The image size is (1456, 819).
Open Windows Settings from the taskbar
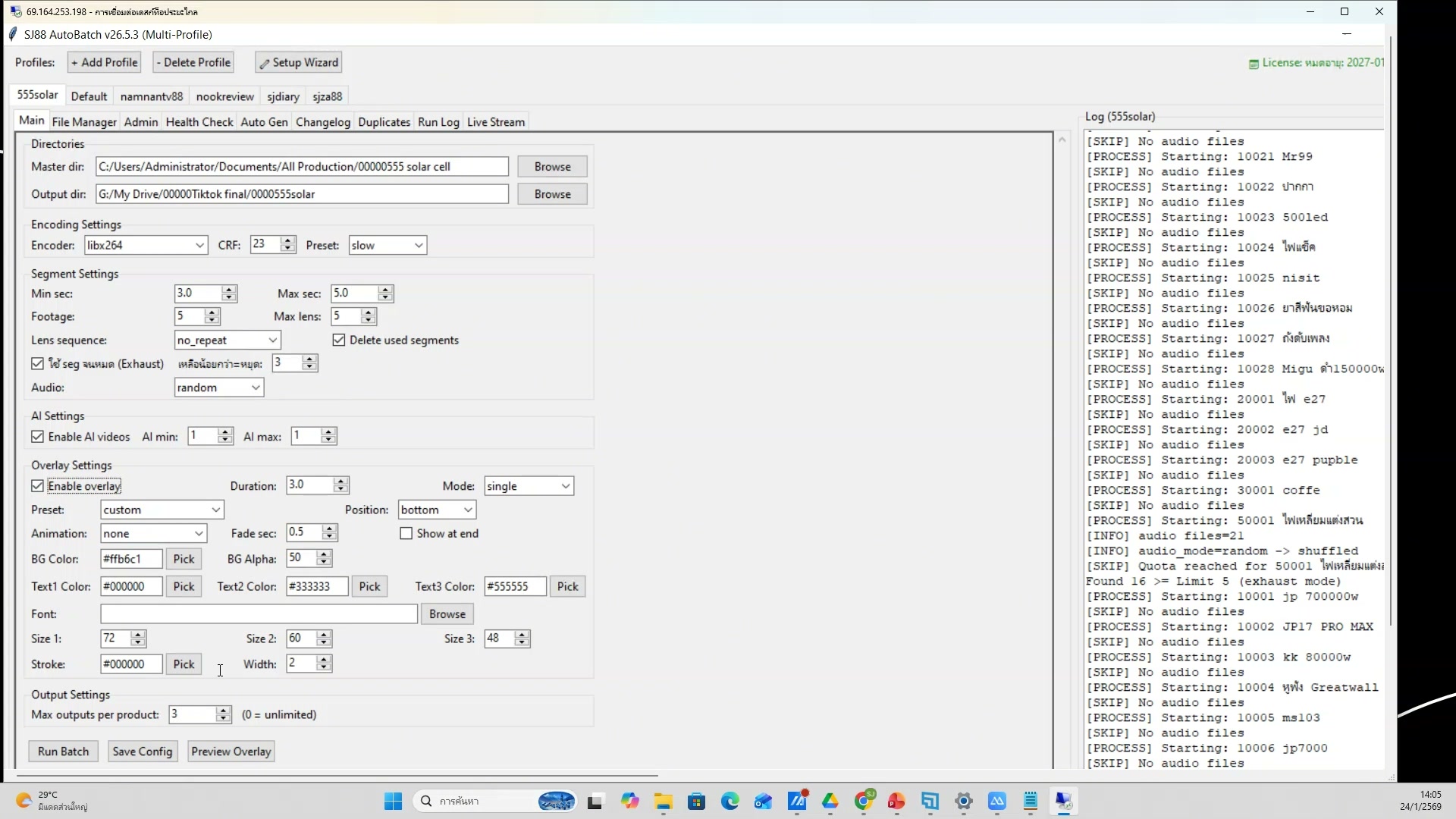pyautogui.click(x=963, y=802)
